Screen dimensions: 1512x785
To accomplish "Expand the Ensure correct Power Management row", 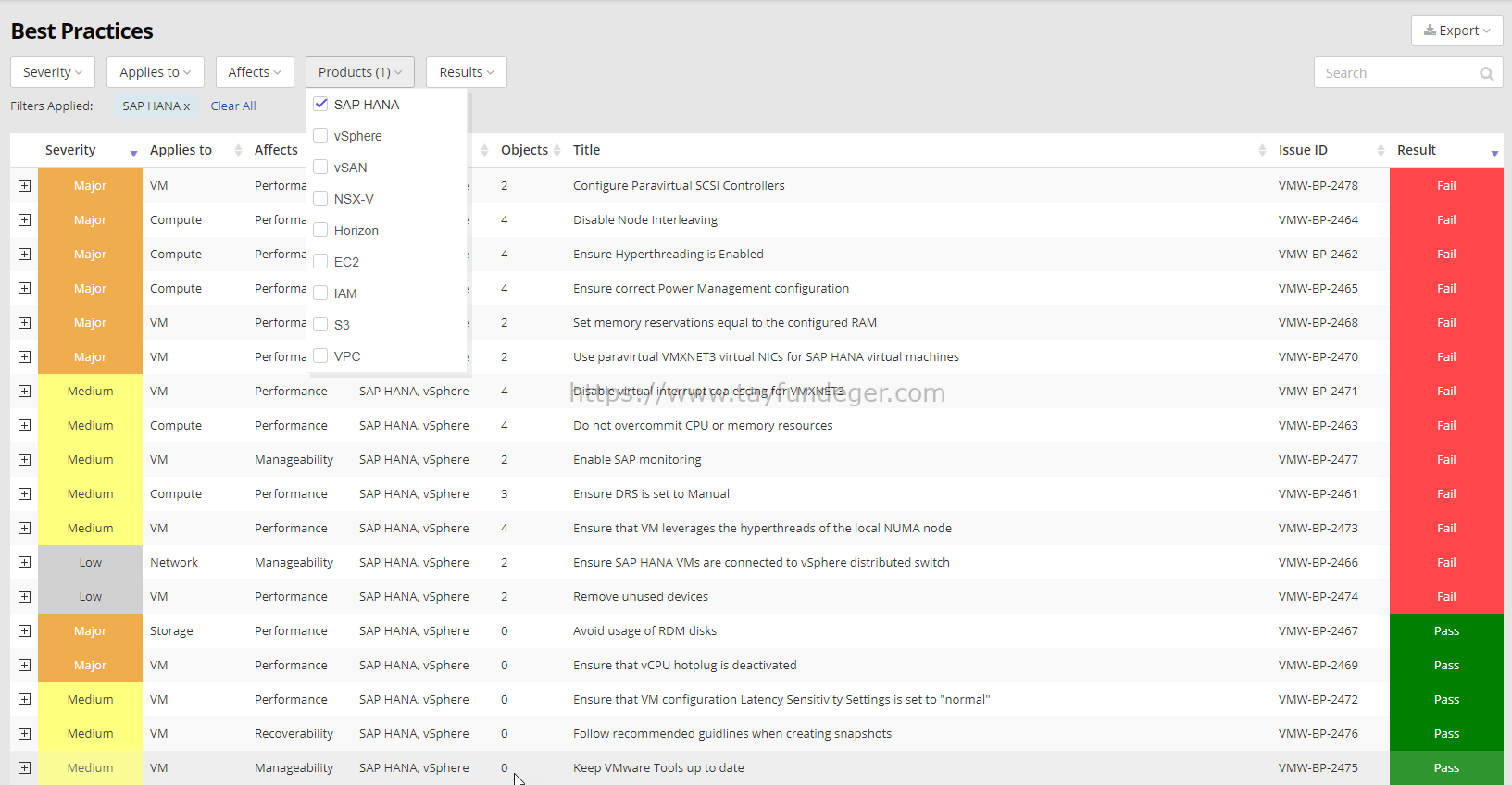I will click(24, 288).
